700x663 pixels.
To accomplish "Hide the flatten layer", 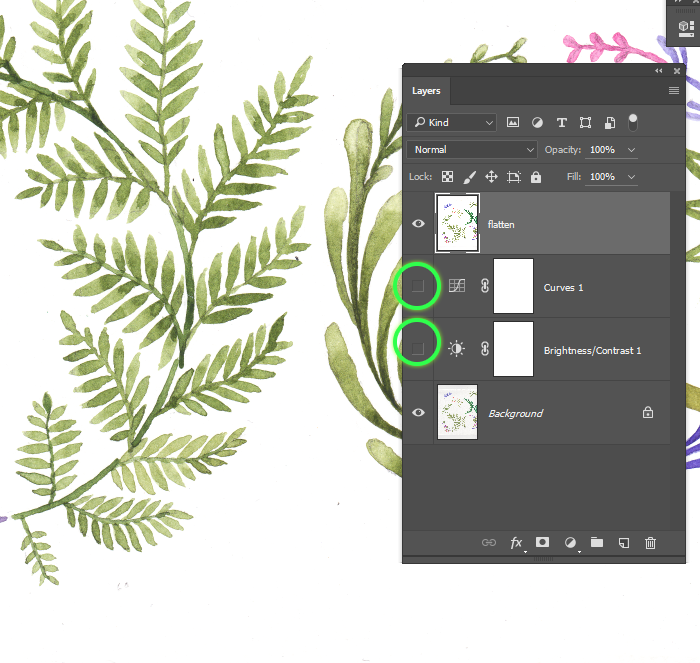I will (x=419, y=224).
